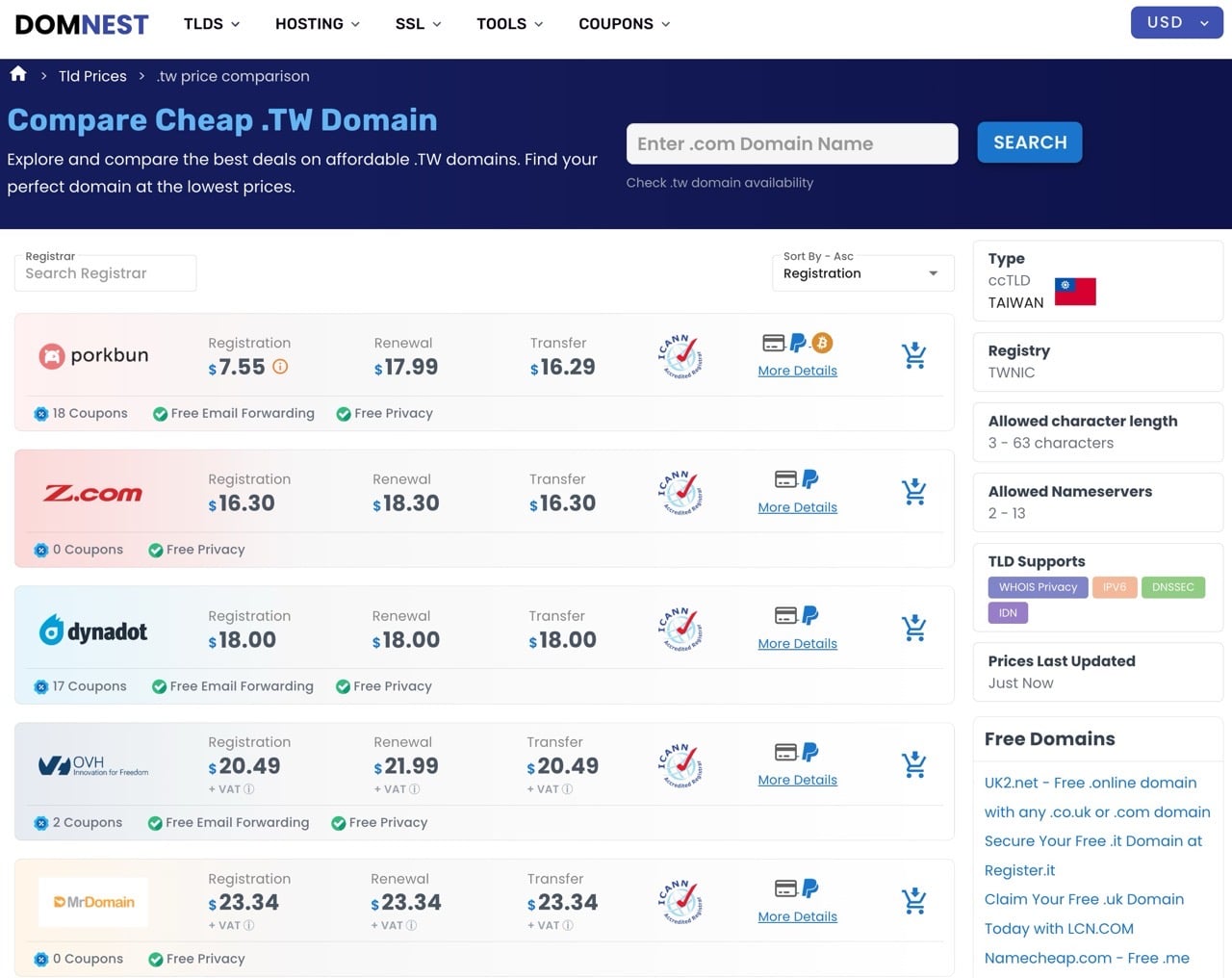Click the info icon beside Porkbun $7.55
1232x978 pixels.
click(x=280, y=367)
